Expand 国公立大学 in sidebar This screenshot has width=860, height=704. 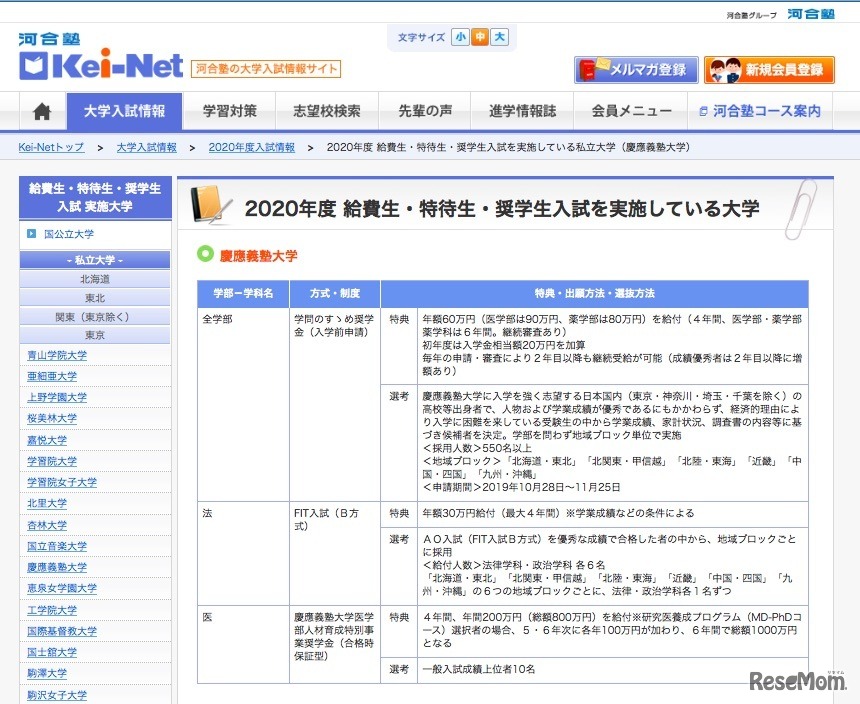(x=69, y=234)
